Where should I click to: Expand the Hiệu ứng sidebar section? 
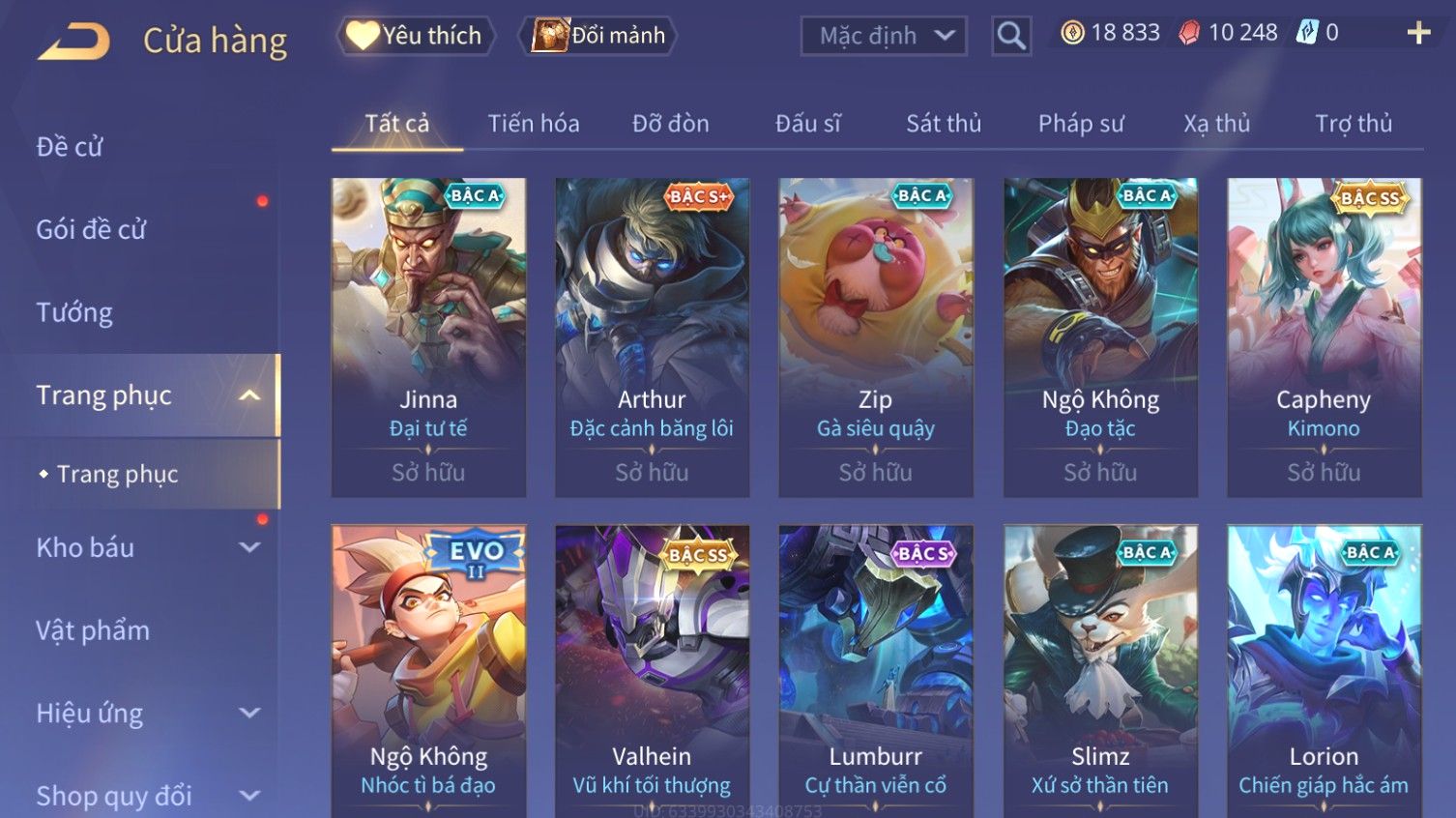(249, 713)
